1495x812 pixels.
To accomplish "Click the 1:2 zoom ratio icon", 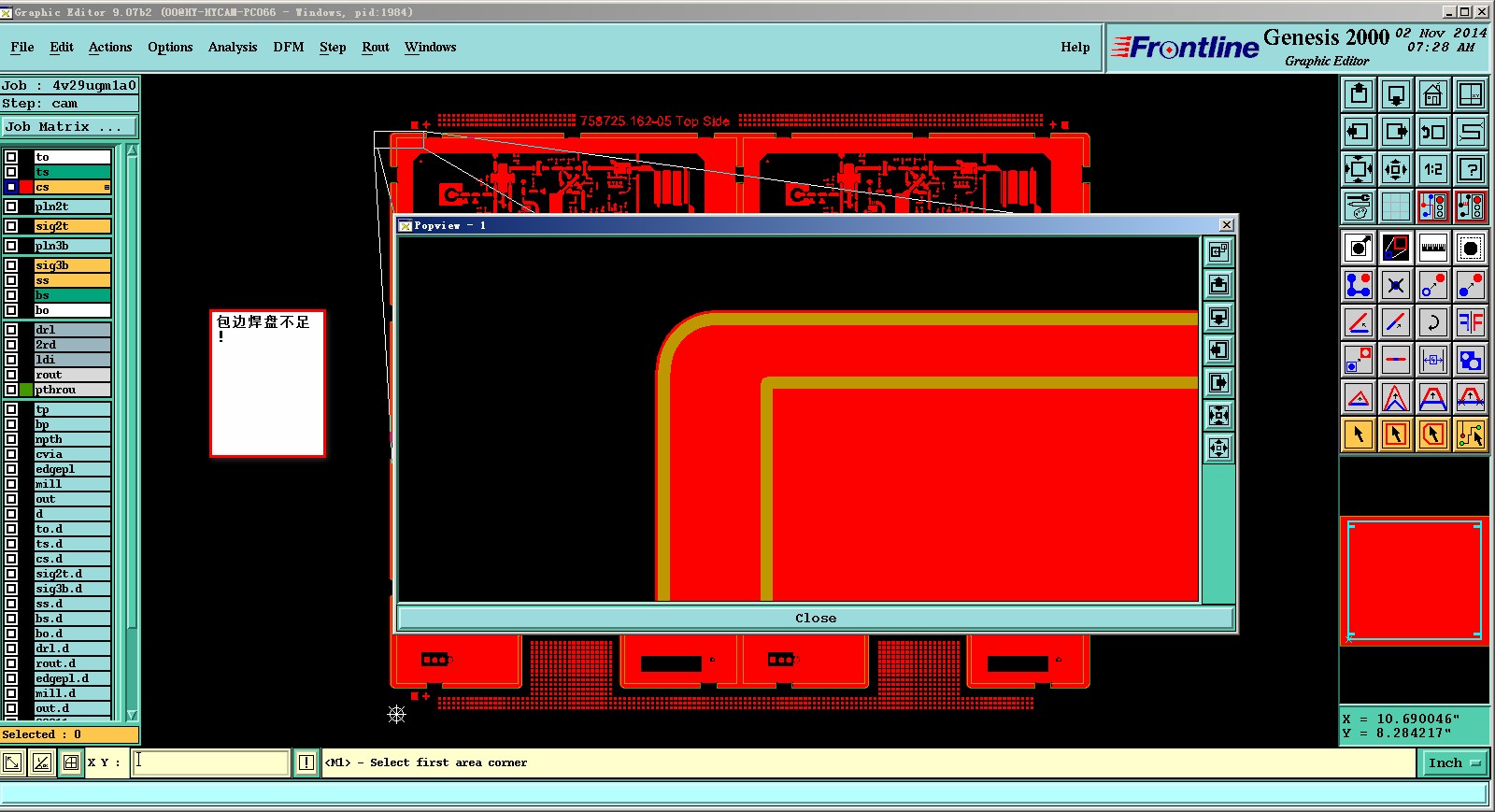I will coord(1433,169).
